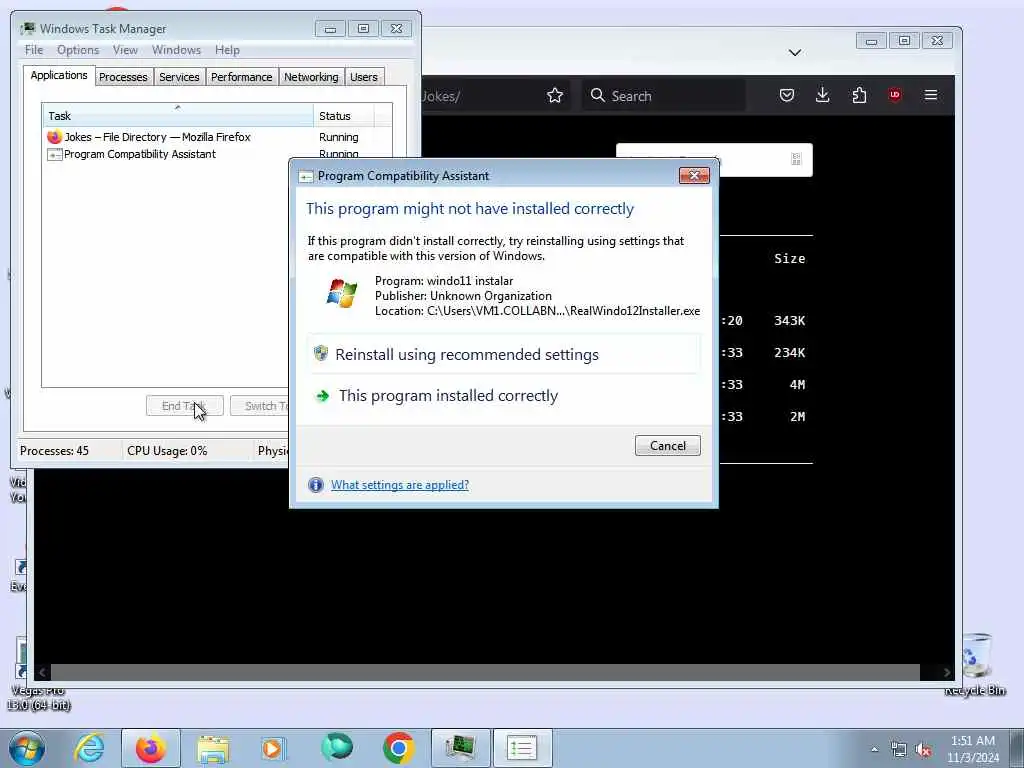Sort by the Status column header
The height and width of the screenshot is (768, 1024).
[x=344, y=116]
